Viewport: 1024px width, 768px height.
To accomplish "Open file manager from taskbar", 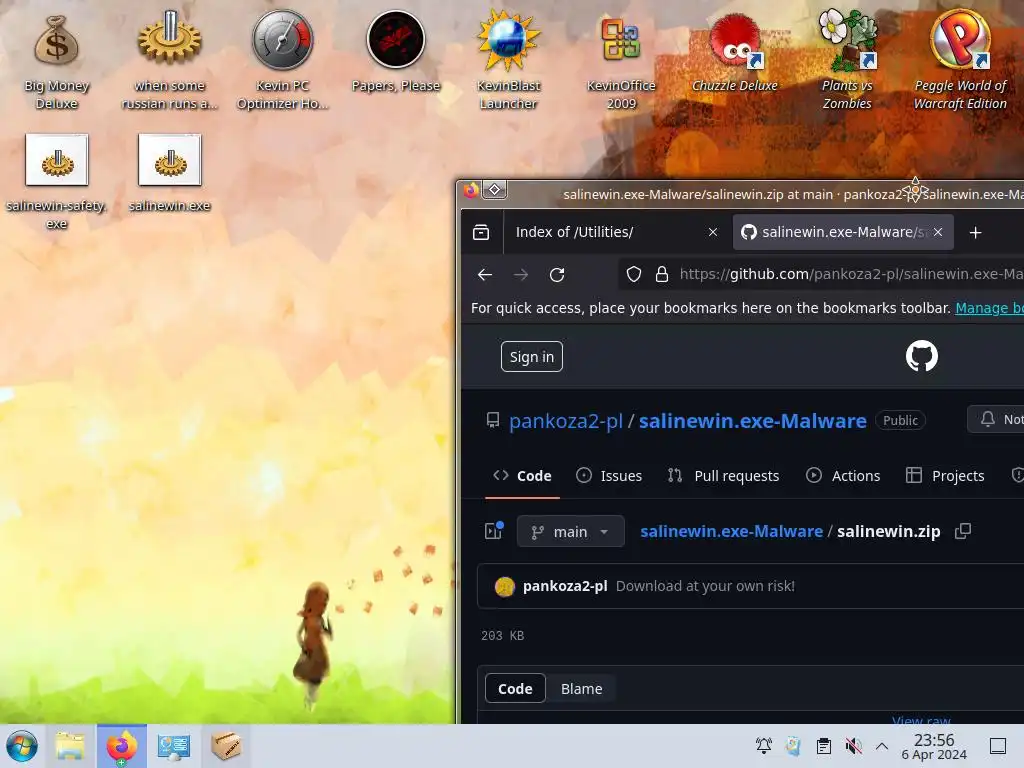I will click(x=70, y=746).
